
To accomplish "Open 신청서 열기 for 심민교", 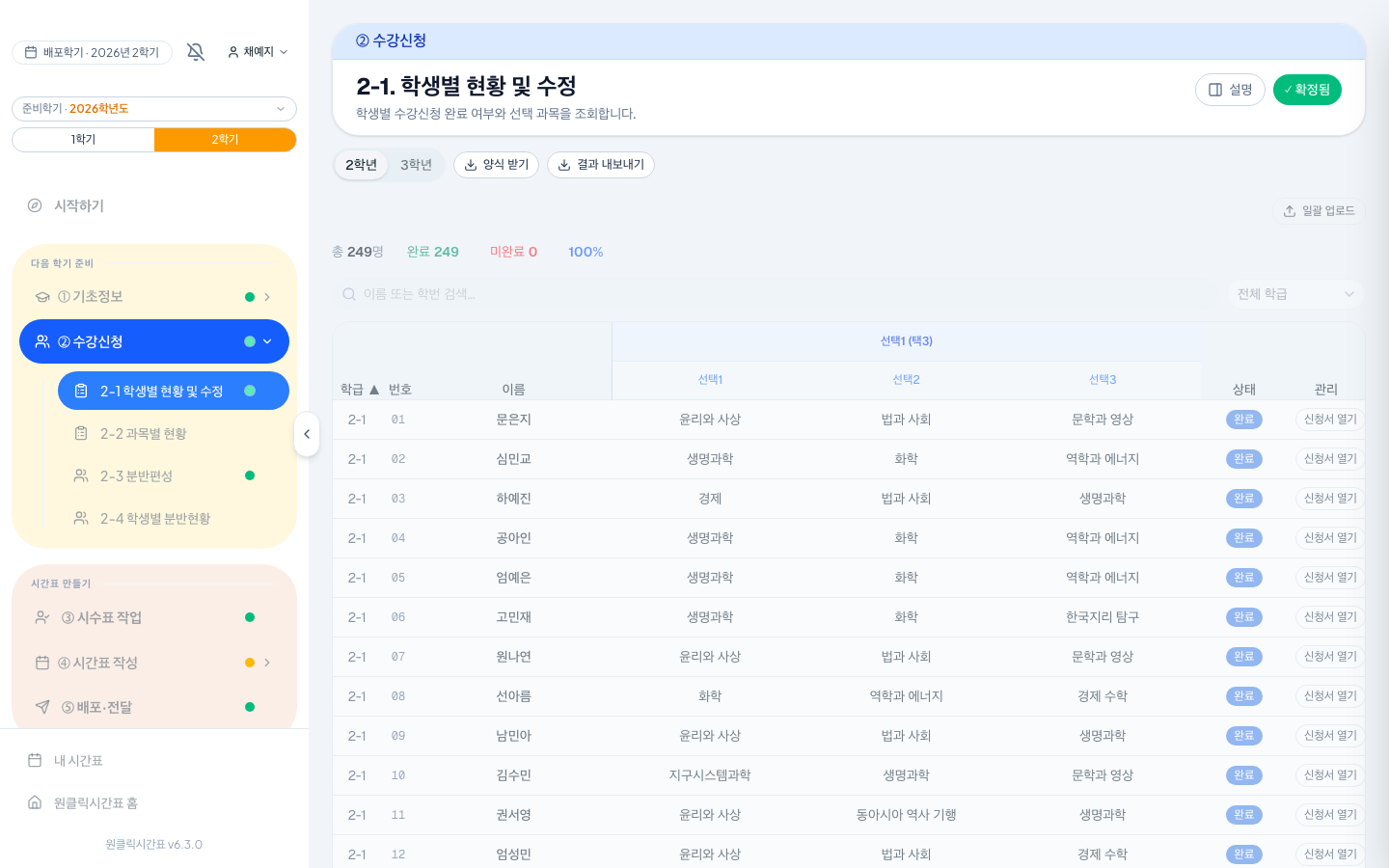I will click(1330, 459).
